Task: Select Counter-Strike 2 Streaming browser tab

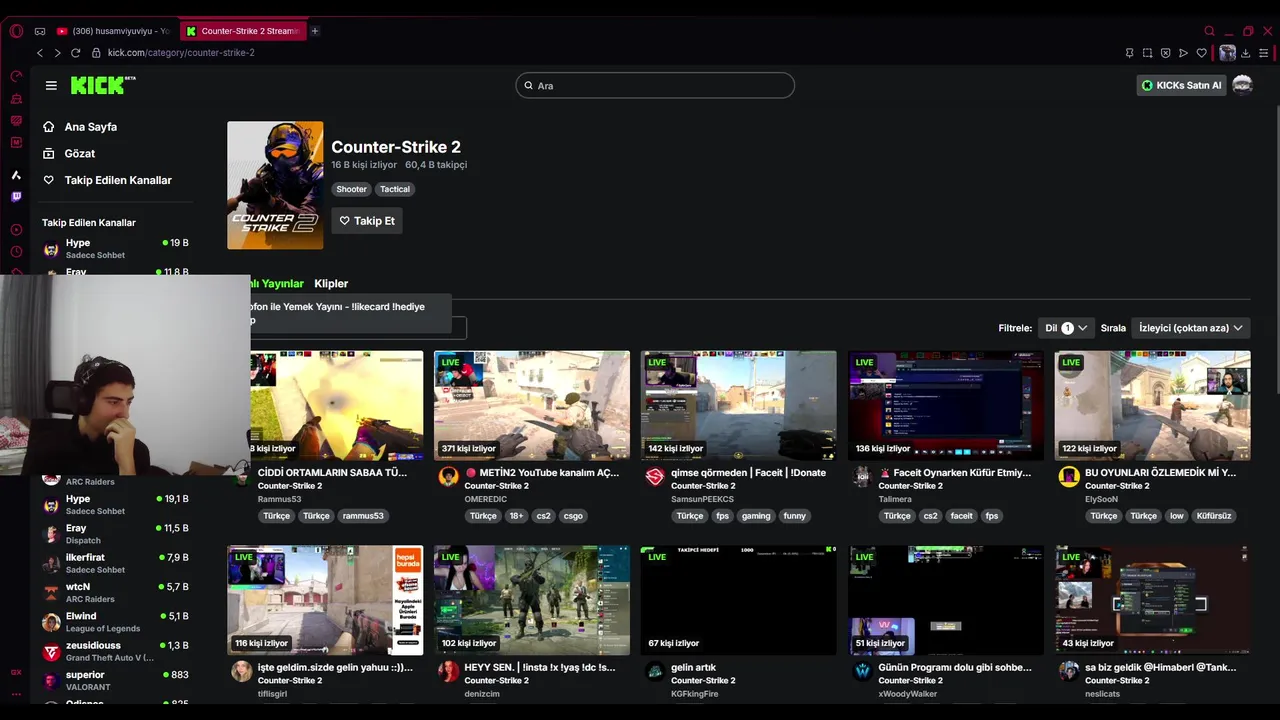Action: point(243,31)
